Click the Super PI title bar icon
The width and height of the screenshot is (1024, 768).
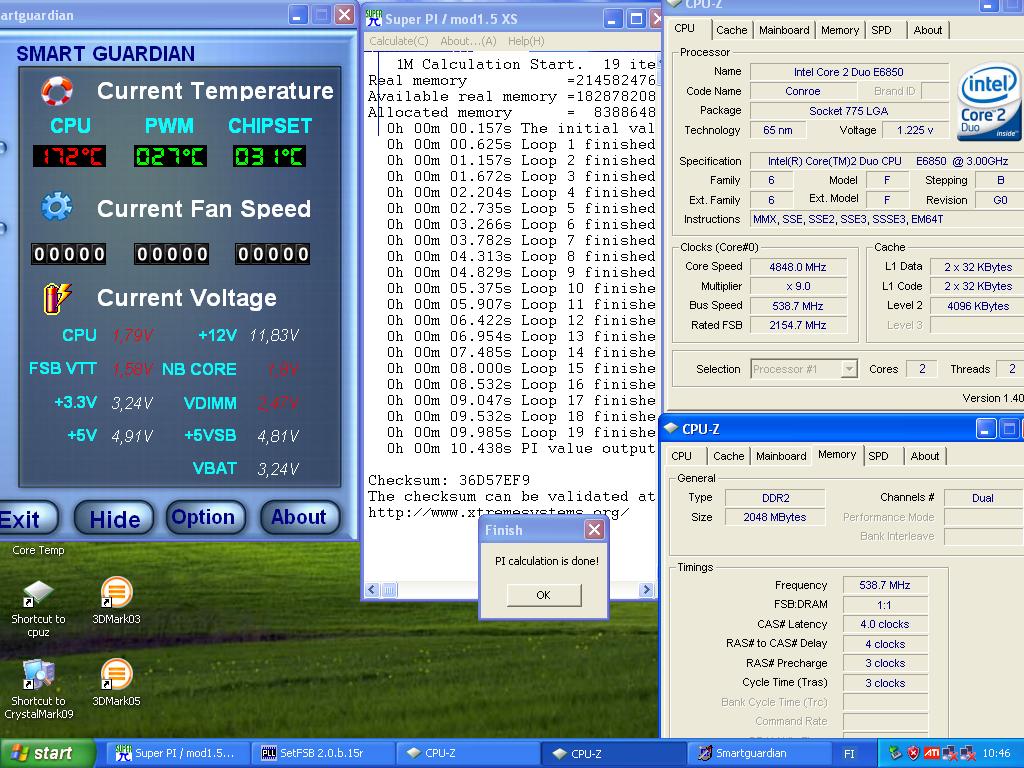(x=374, y=18)
